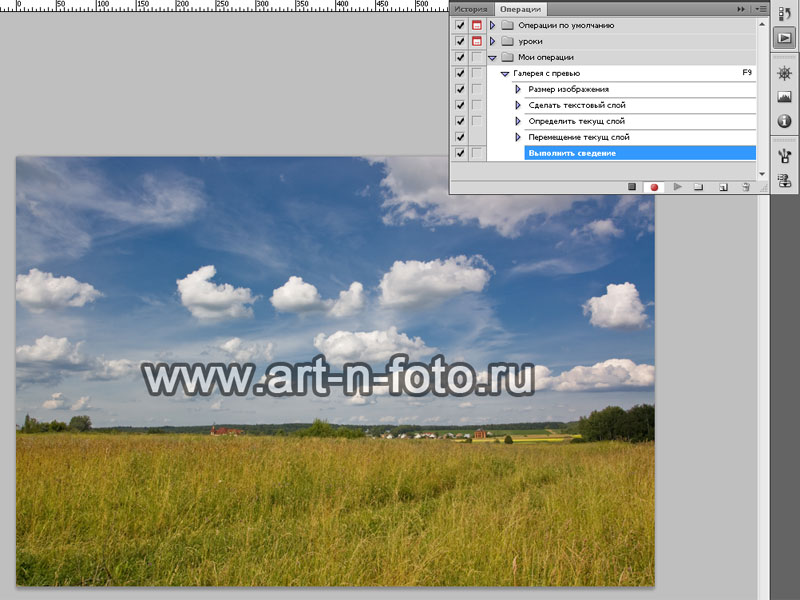This screenshot has width=800, height=600.
Task: Toggle dialog box for Сделать текстовый слой
Action: (477, 105)
